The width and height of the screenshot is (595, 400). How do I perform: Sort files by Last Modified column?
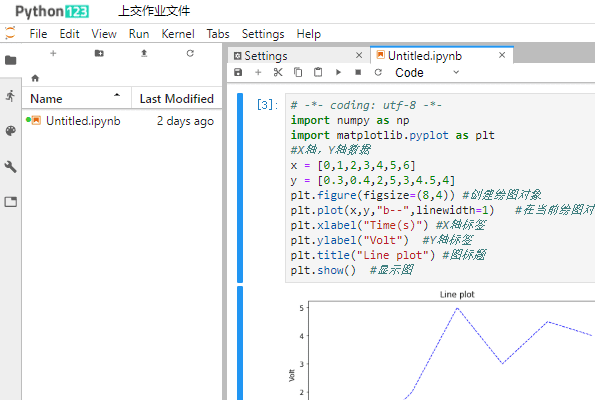pos(177,98)
